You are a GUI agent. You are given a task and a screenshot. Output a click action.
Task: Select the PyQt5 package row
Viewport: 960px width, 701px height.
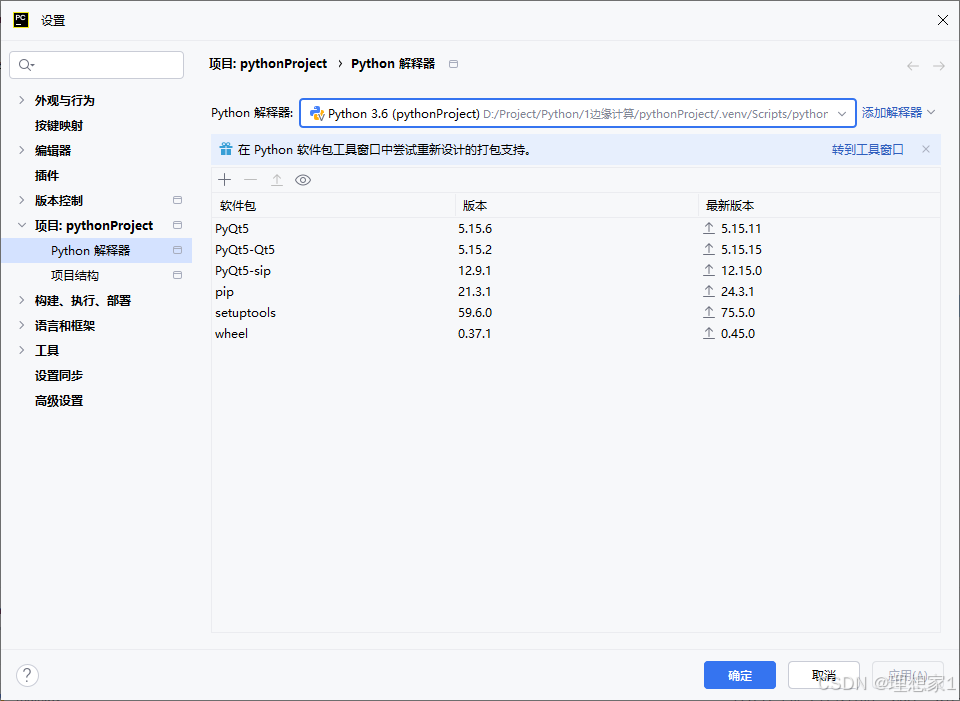(x=576, y=228)
